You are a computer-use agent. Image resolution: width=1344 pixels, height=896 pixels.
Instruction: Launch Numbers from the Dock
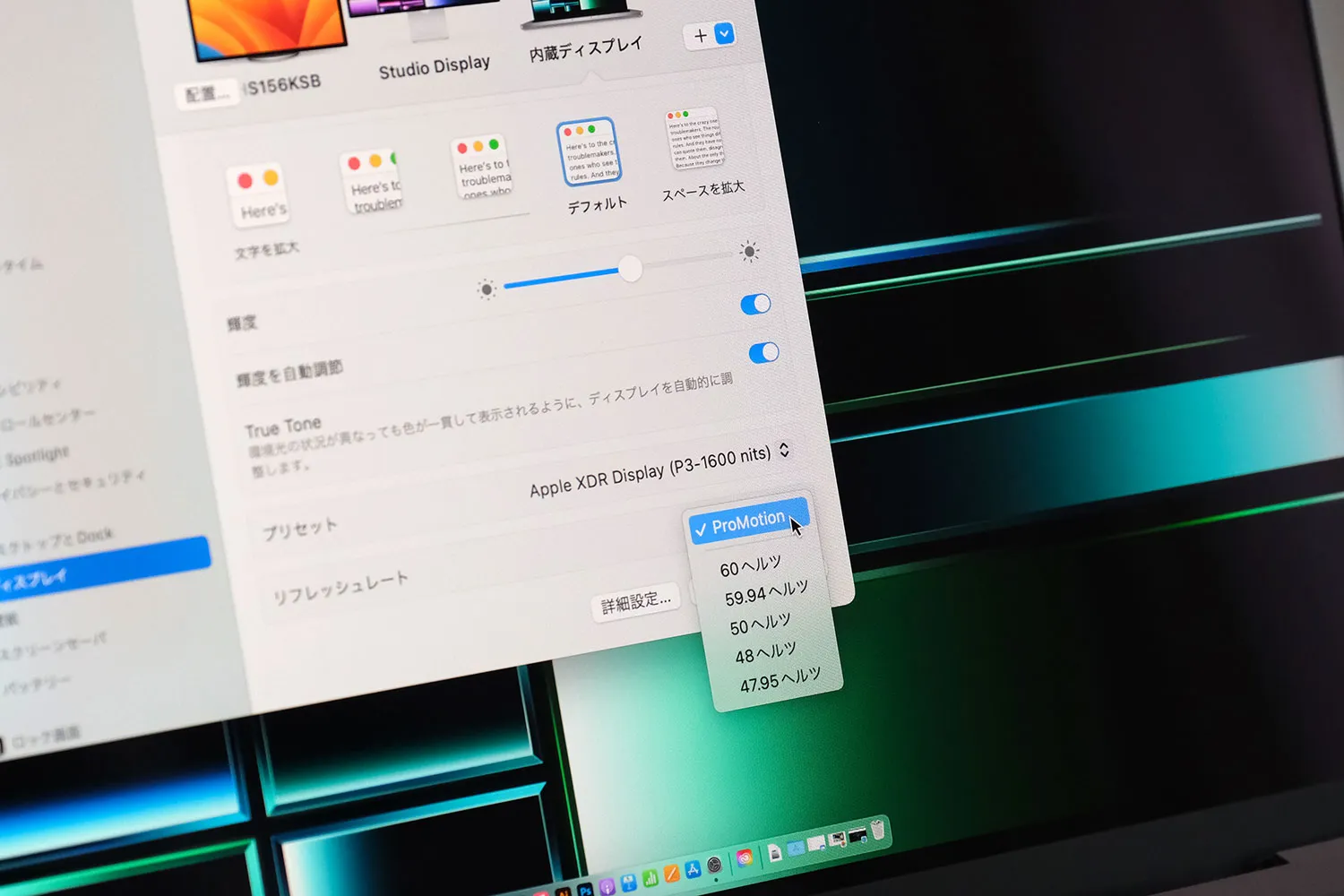click(x=650, y=878)
